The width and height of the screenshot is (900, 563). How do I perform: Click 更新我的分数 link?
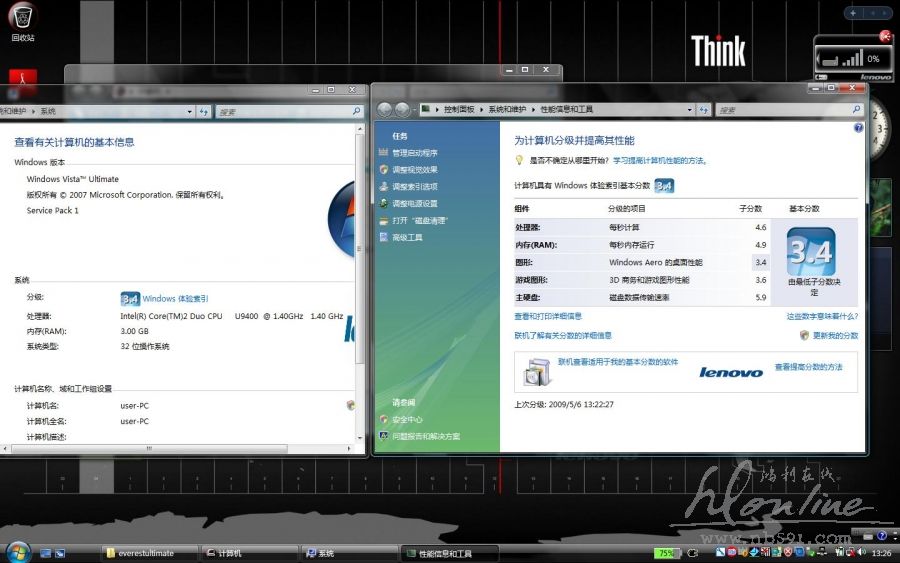(835, 335)
